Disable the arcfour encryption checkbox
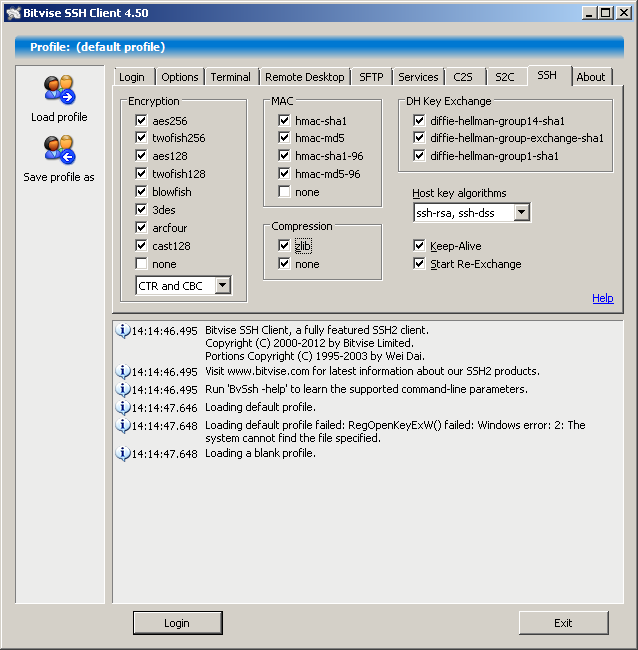638x650 pixels. tap(141, 228)
